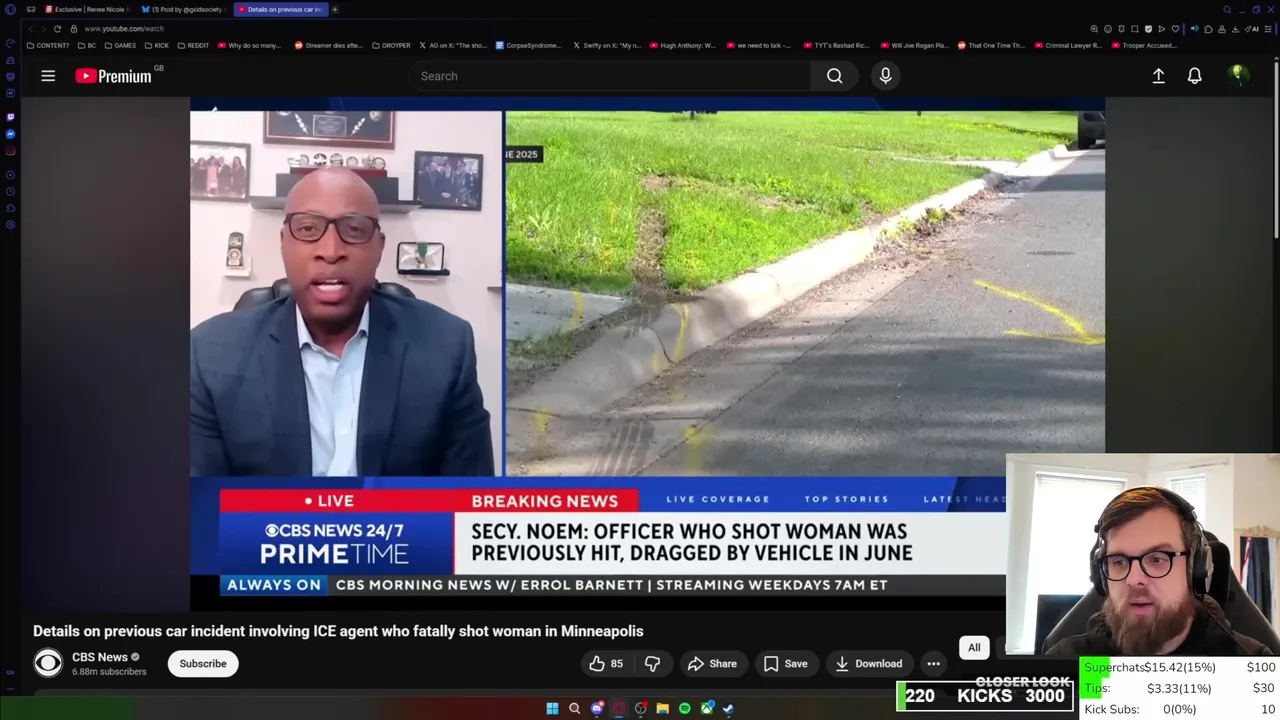1280x720 pixels.
Task: Open the account avatar menu
Action: [x=1237, y=76]
